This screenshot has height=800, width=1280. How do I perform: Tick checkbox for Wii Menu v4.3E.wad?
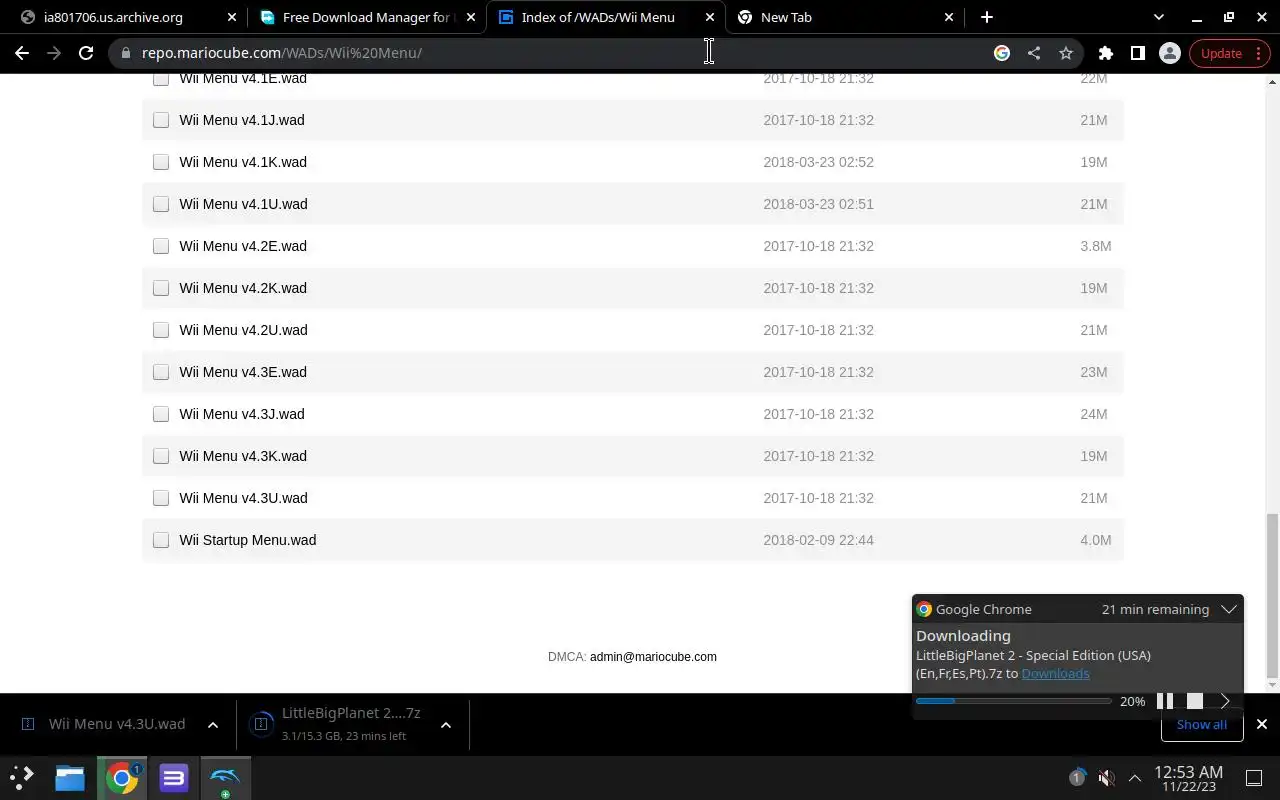[x=161, y=372]
